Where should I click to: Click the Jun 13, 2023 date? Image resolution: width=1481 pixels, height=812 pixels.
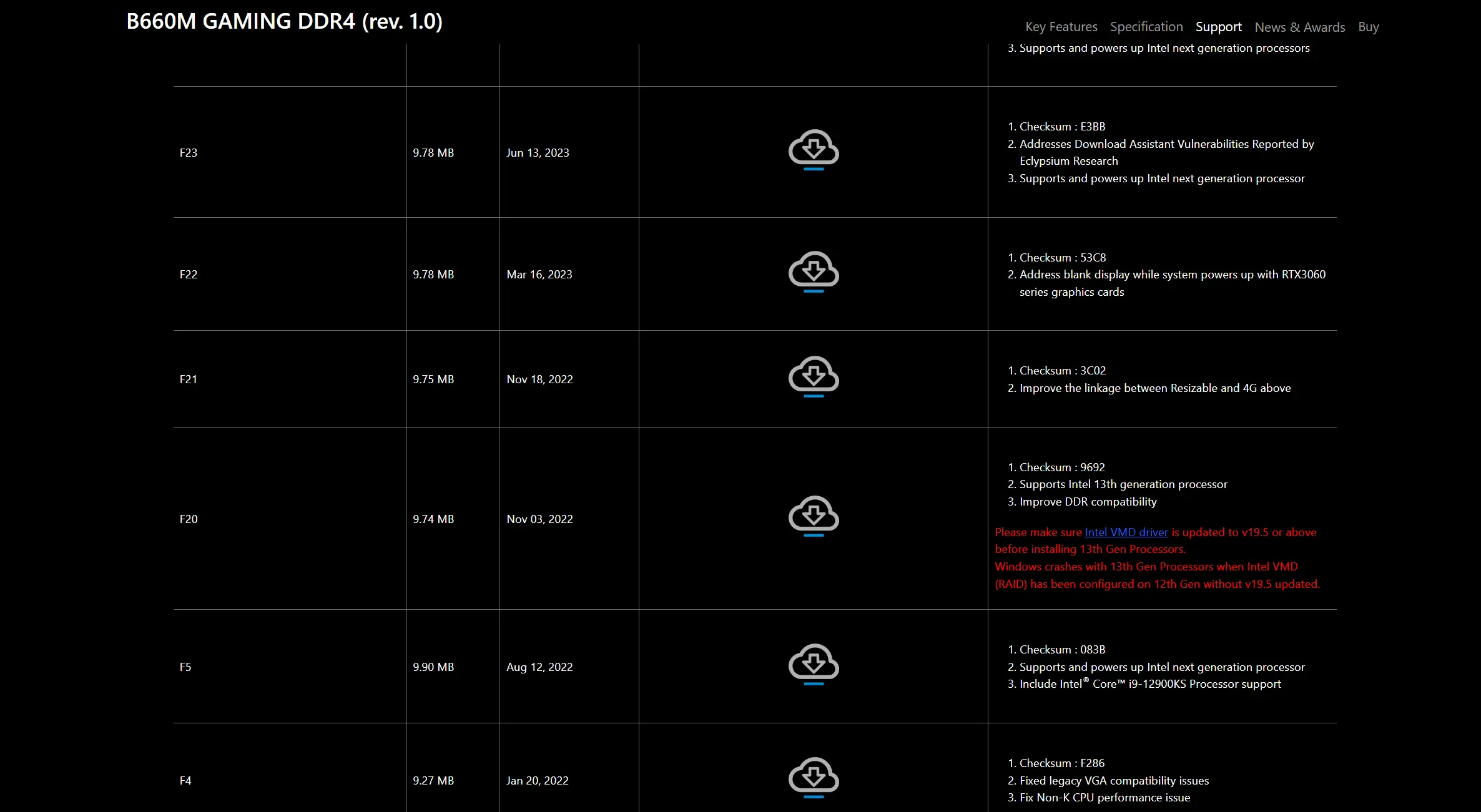[x=538, y=153]
